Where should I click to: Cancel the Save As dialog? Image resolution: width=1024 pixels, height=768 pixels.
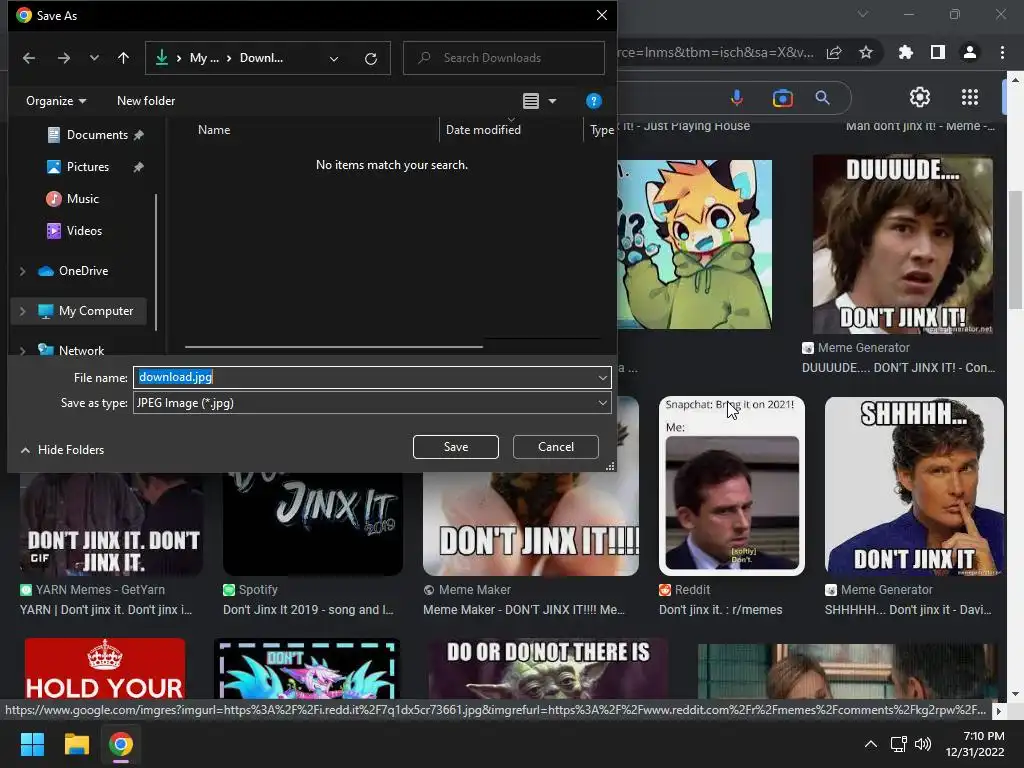point(556,447)
